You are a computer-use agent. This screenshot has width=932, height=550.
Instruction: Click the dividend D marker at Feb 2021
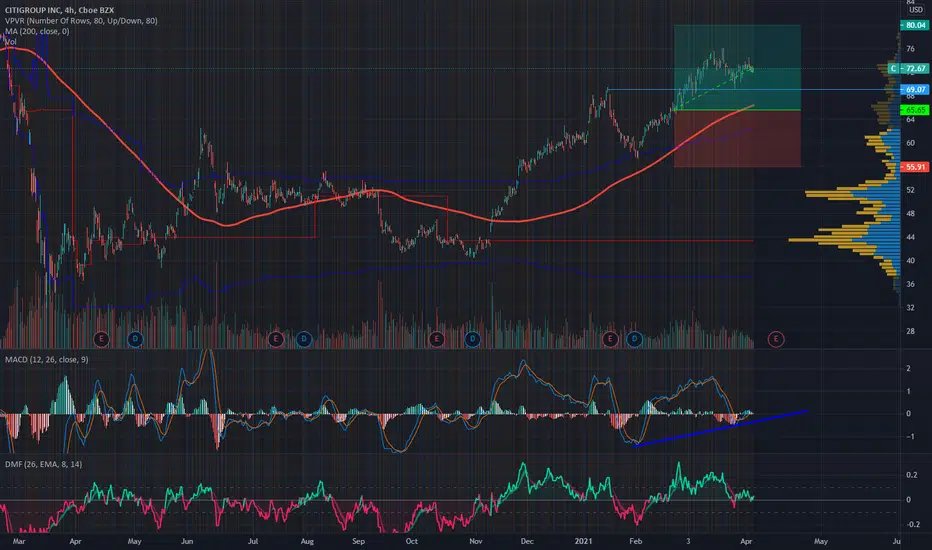point(634,339)
